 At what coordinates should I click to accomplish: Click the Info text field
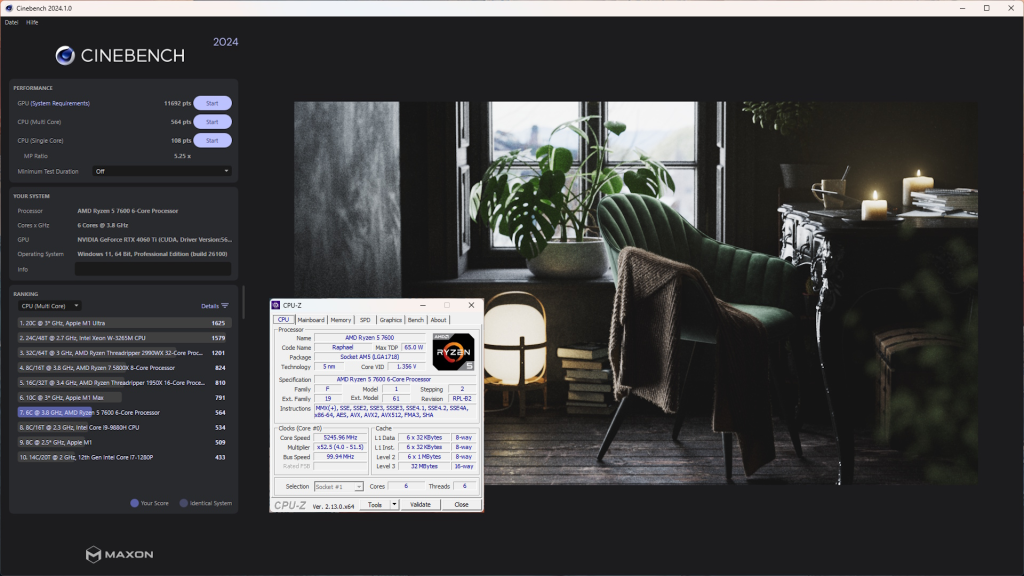tap(153, 269)
